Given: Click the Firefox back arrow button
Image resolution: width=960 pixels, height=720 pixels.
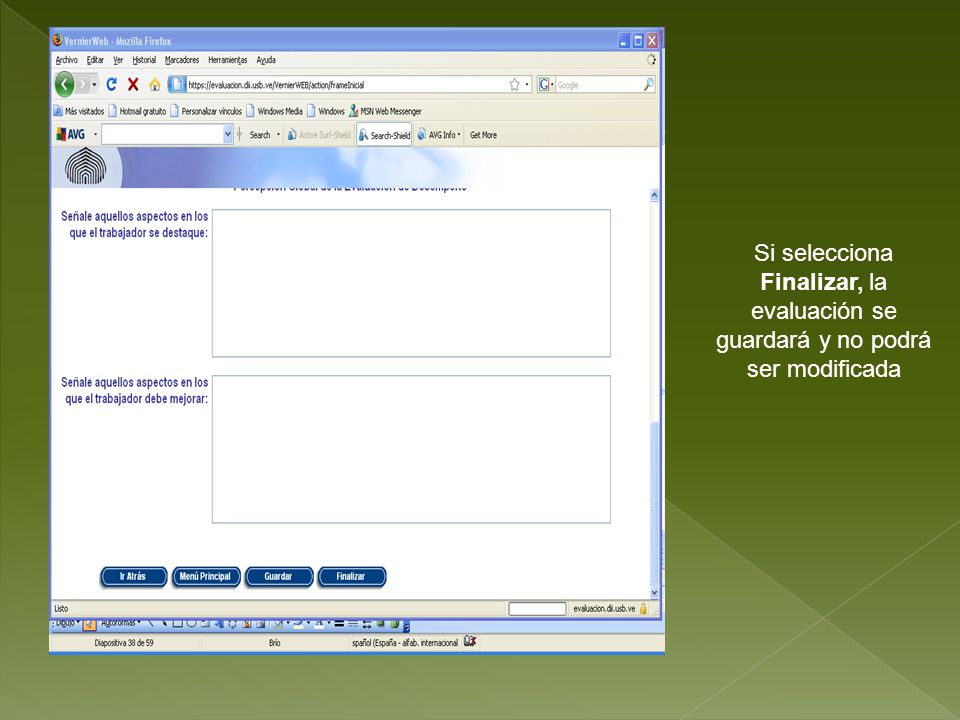Looking at the screenshot, I should point(64,84).
